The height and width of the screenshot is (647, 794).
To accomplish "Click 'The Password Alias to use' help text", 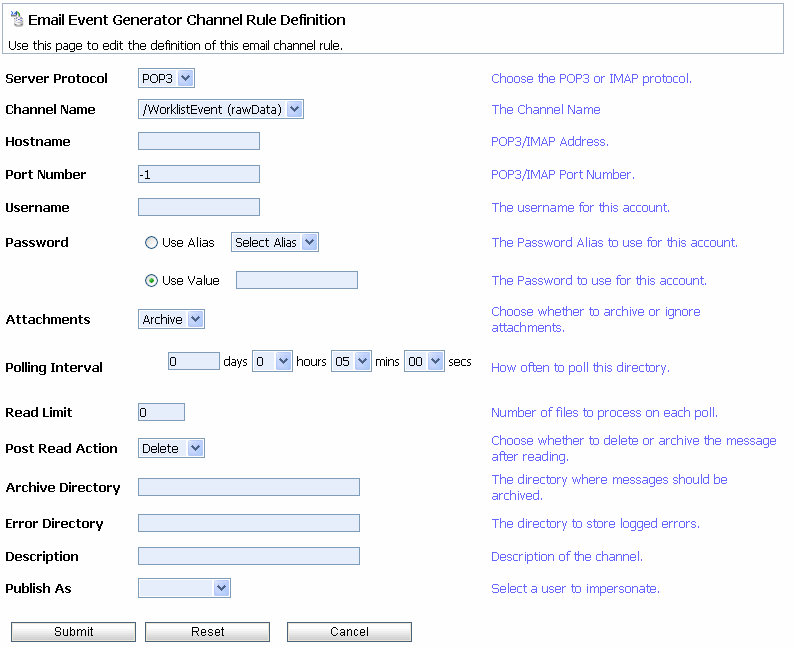I will 614,242.
